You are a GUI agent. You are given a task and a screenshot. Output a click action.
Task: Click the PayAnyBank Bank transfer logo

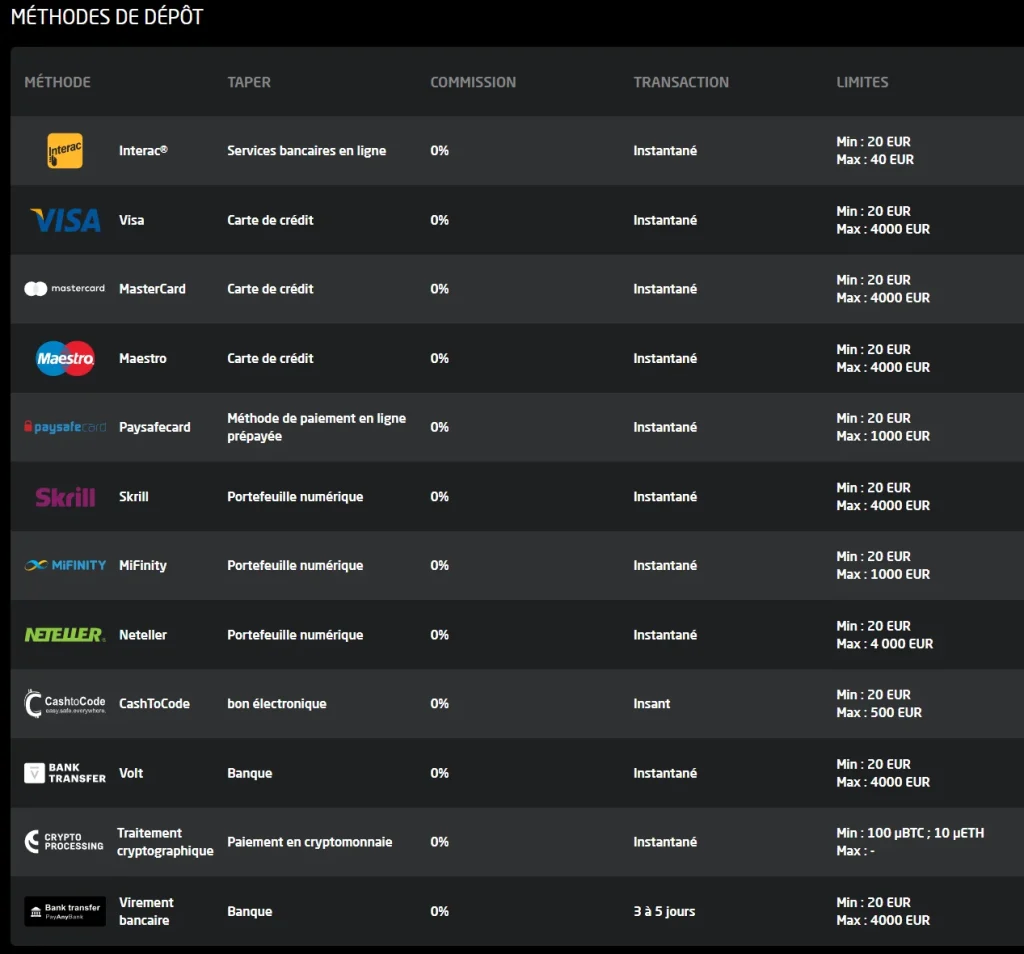coord(65,912)
